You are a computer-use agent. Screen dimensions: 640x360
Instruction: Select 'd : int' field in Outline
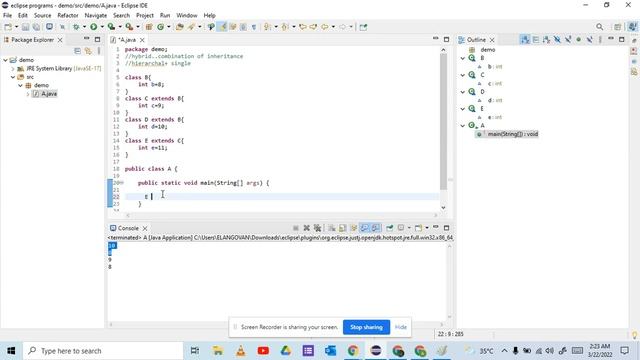coord(495,100)
